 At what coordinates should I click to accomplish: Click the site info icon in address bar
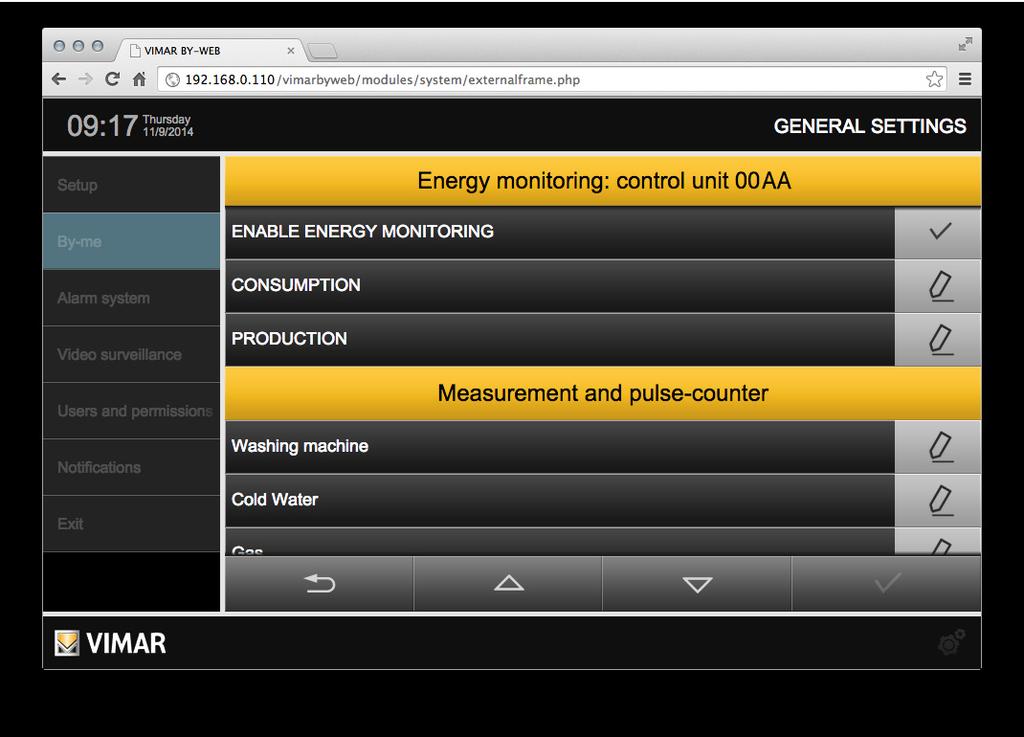(x=172, y=80)
